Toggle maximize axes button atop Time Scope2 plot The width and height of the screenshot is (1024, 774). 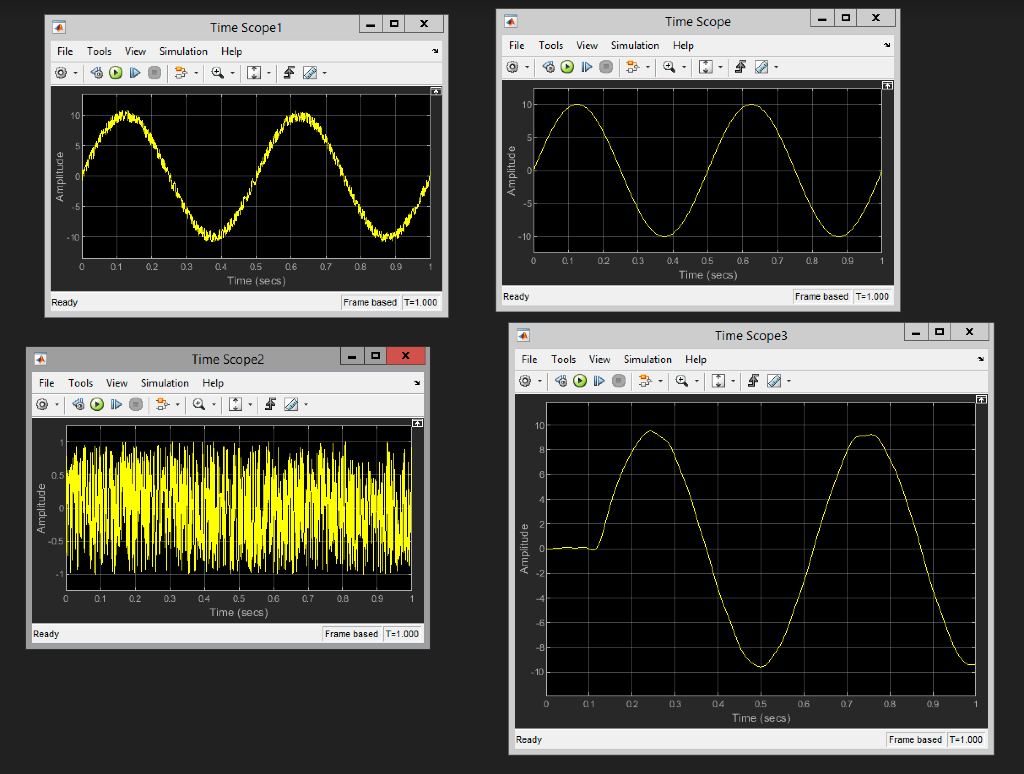418,423
